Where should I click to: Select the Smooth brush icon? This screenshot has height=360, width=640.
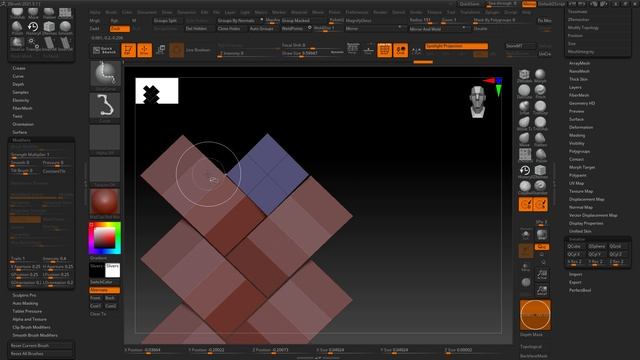[65, 28]
